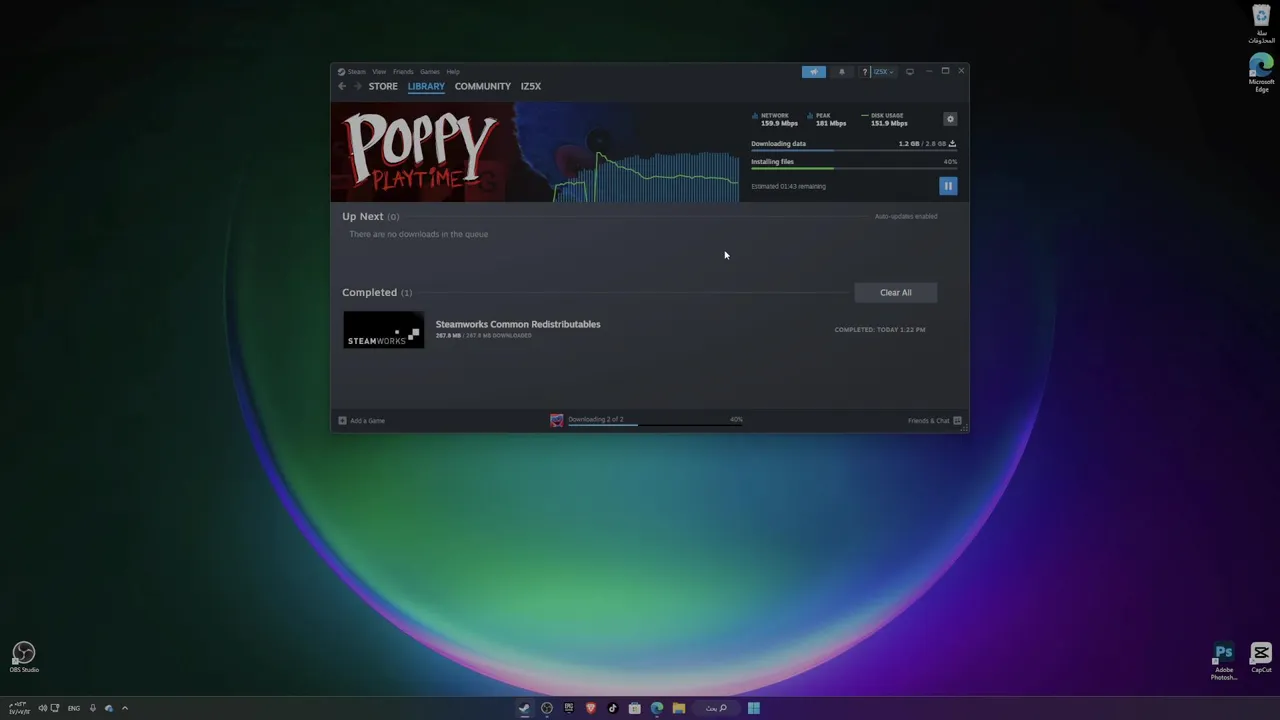Open Microsoft Edge desktop shortcut
1280x720 pixels.
click(1261, 73)
